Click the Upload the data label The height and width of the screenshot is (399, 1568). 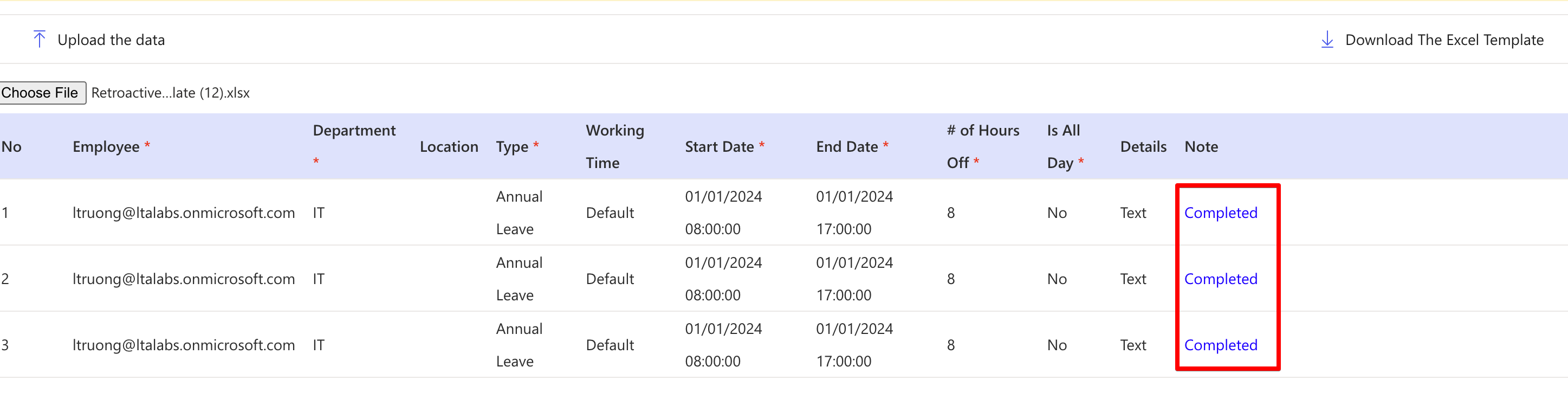tap(111, 40)
